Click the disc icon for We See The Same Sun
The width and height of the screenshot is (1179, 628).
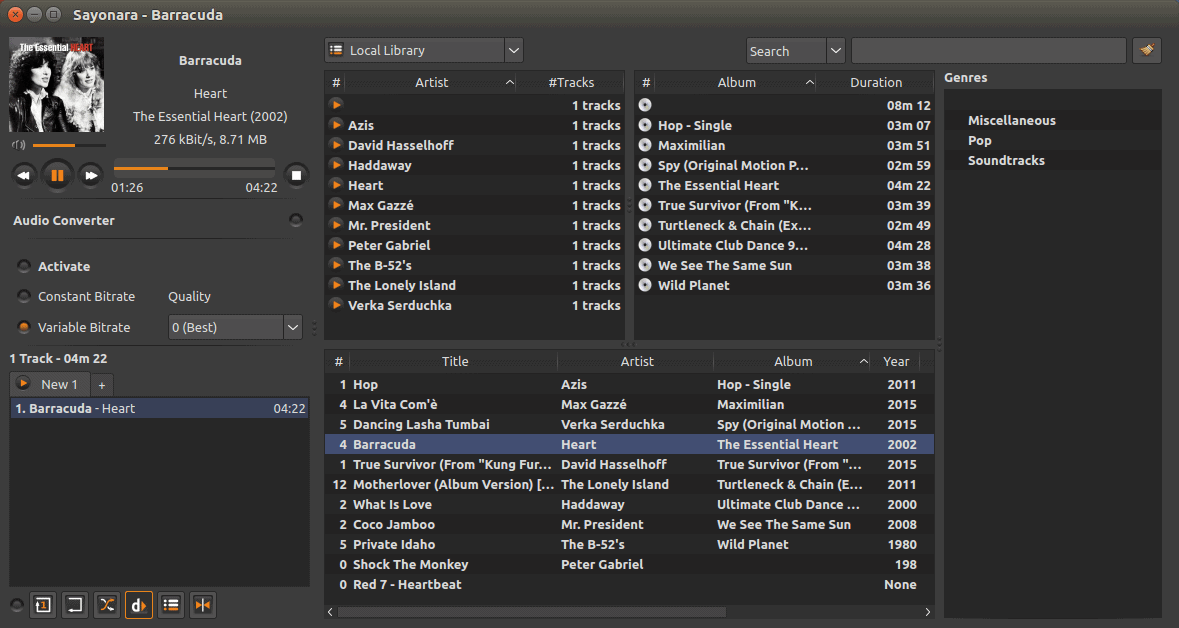[x=645, y=265]
